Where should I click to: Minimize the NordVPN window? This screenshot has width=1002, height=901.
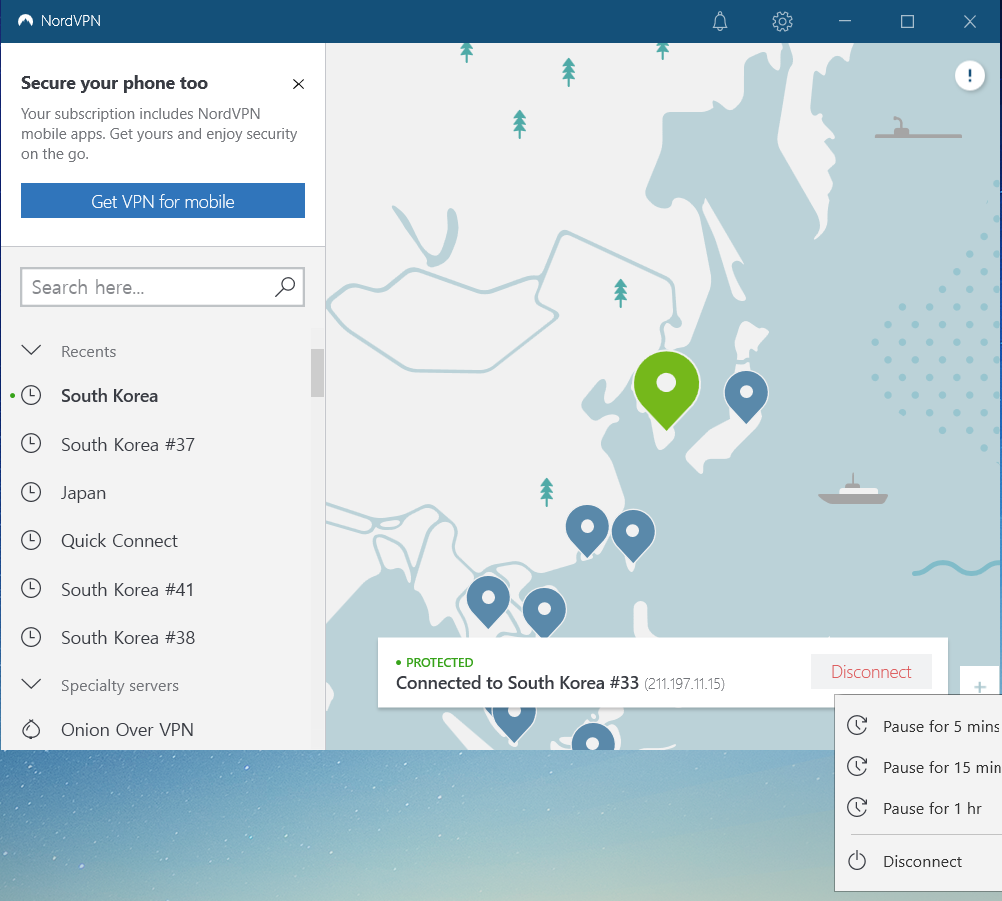point(845,21)
